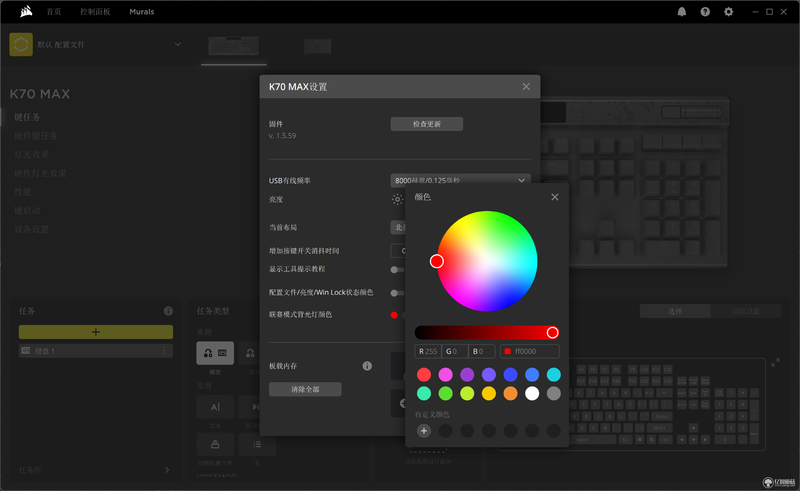Viewport: 800px width, 491px height.
Task: Open 当前布局 layout dropdown
Action: click(398, 228)
